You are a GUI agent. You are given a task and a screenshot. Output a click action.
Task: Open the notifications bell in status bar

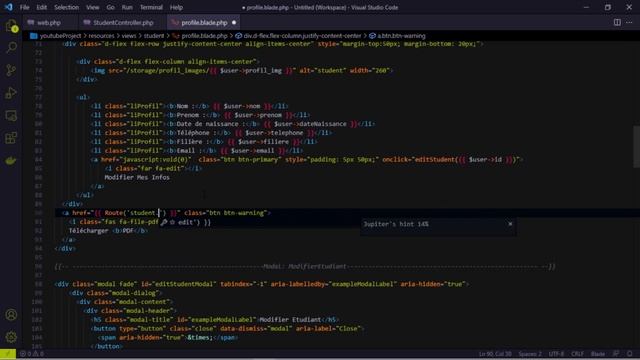(x=630, y=354)
